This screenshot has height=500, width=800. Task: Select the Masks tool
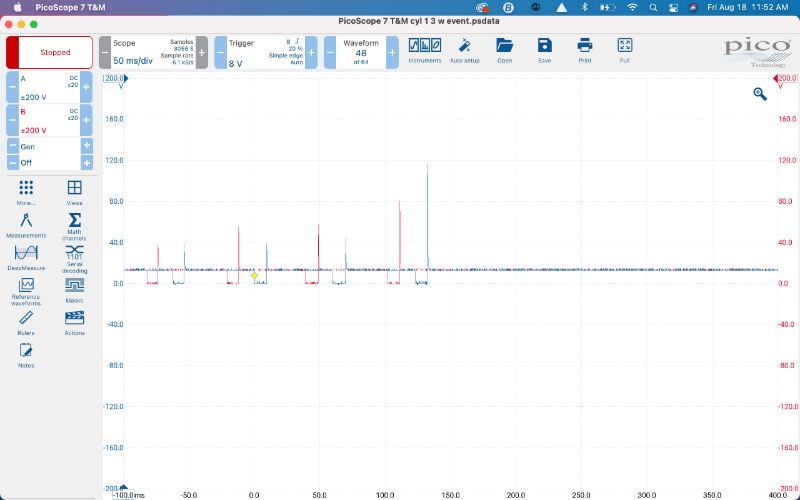pyautogui.click(x=74, y=289)
